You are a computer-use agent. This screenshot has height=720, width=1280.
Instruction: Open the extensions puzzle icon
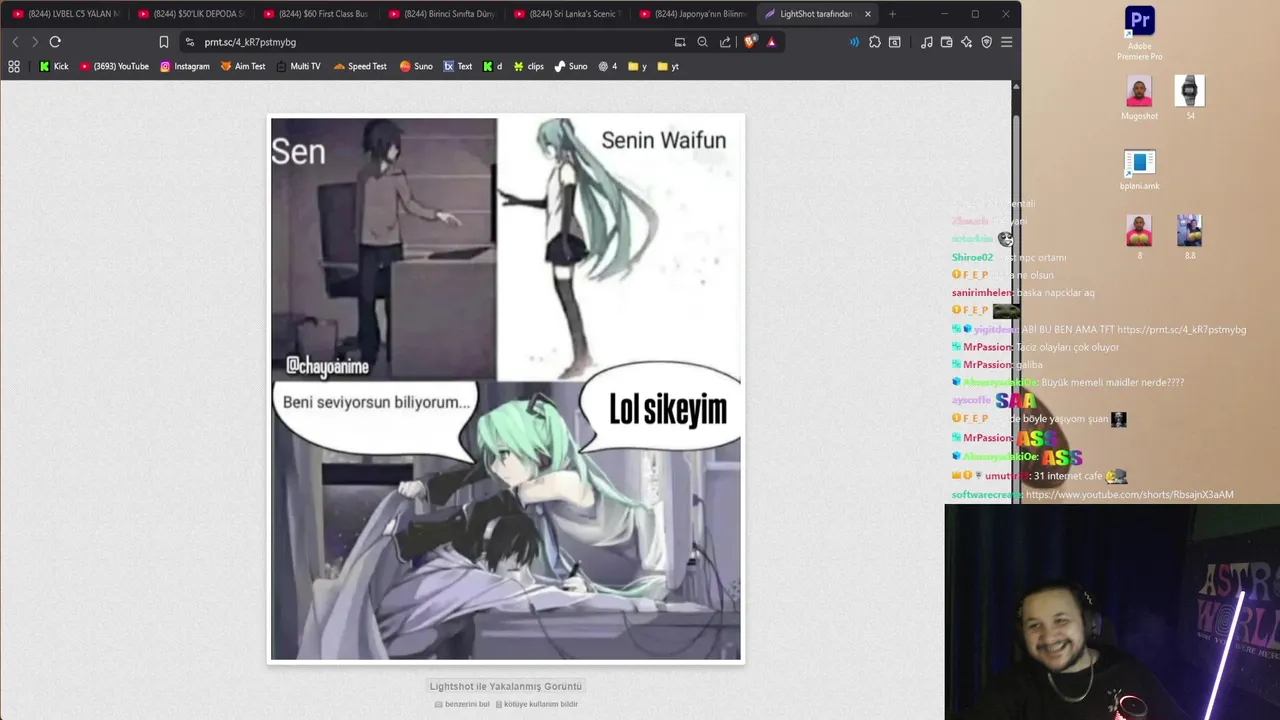(x=875, y=42)
